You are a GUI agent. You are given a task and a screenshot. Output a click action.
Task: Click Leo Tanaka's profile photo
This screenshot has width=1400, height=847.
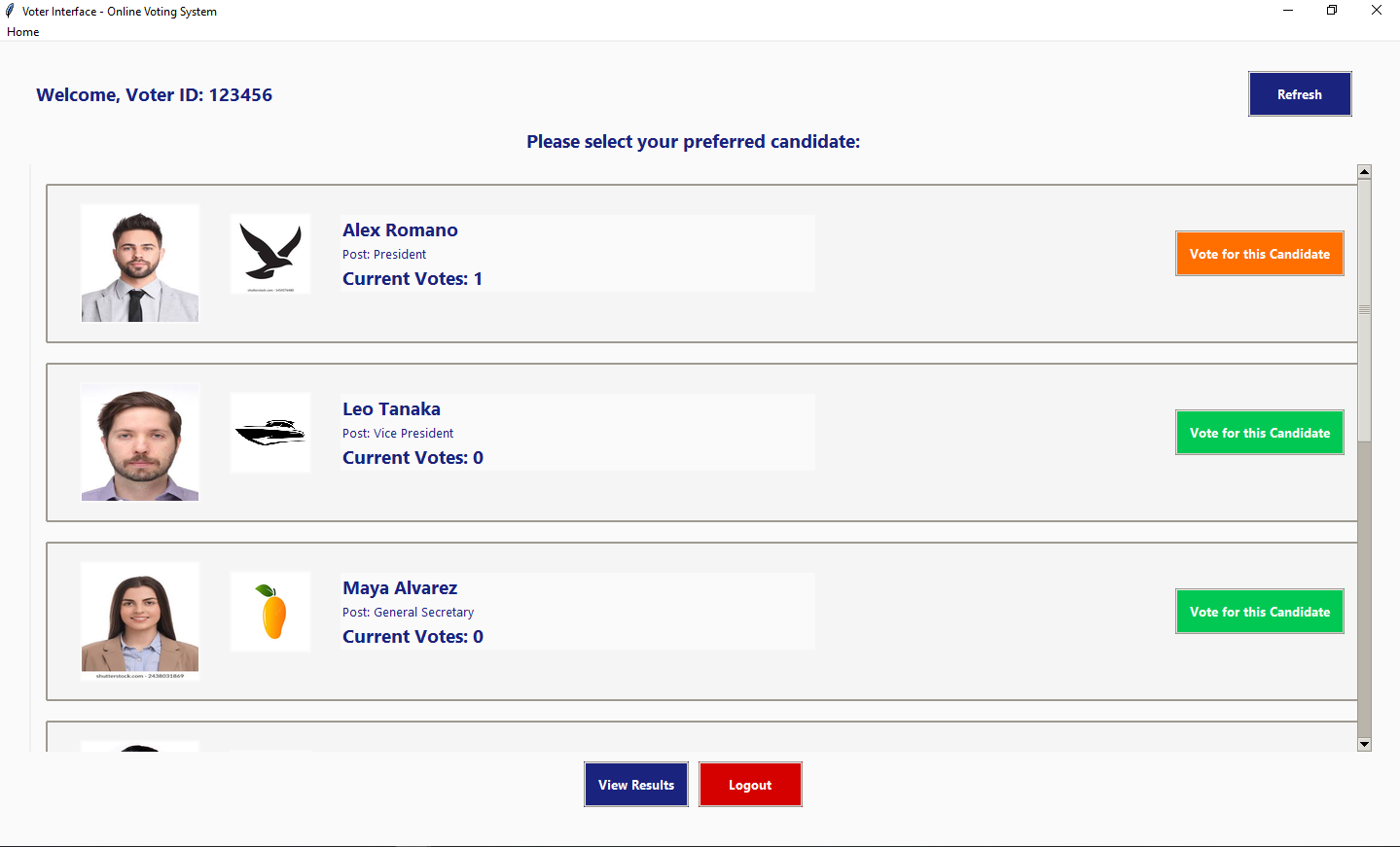[x=139, y=441]
